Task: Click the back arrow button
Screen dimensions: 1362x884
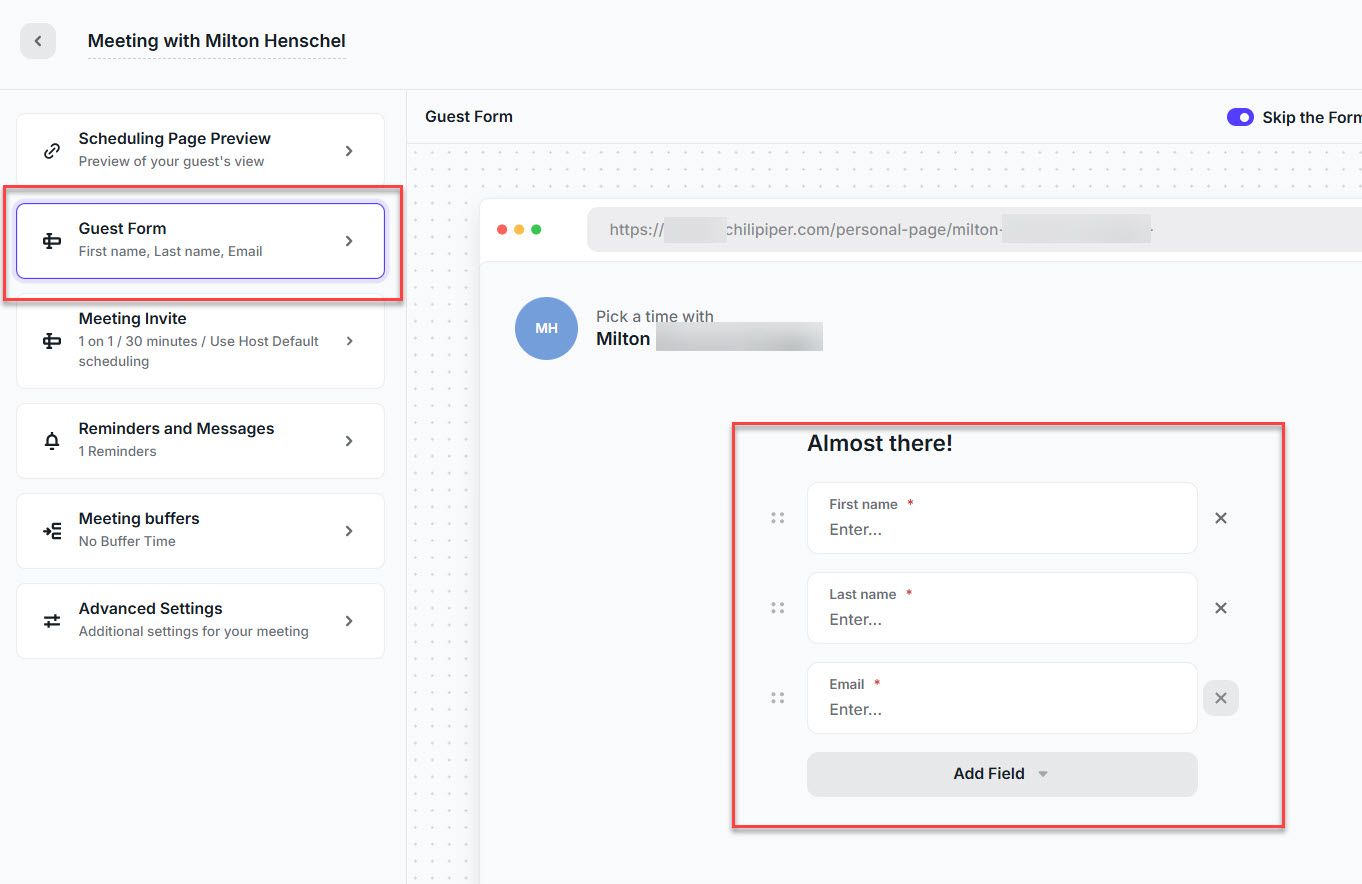Action: (x=38, y=41)
